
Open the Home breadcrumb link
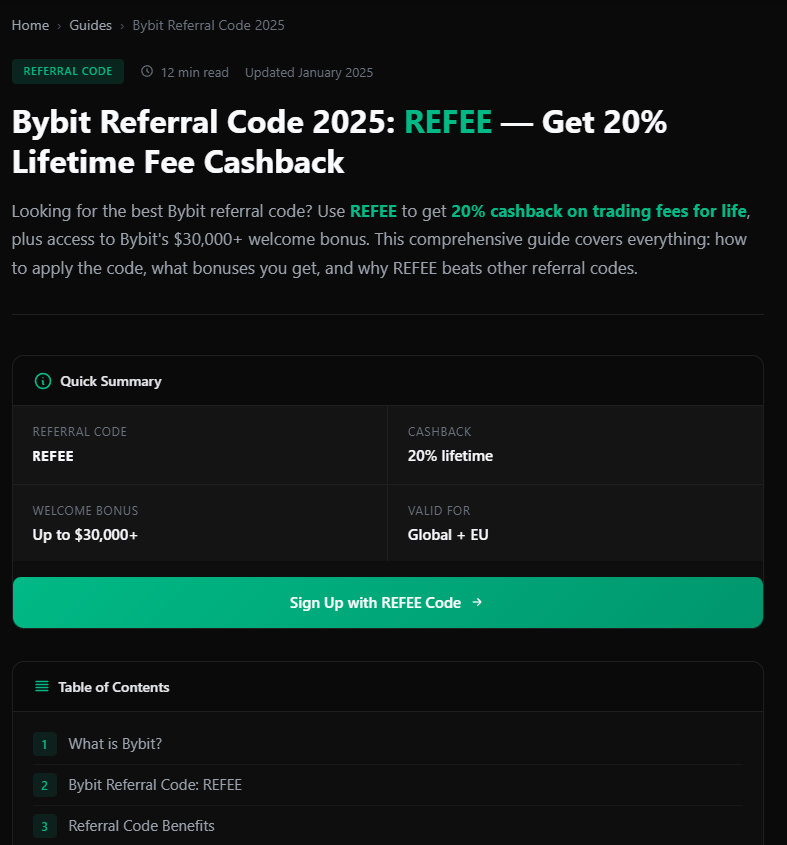[30, 25]
